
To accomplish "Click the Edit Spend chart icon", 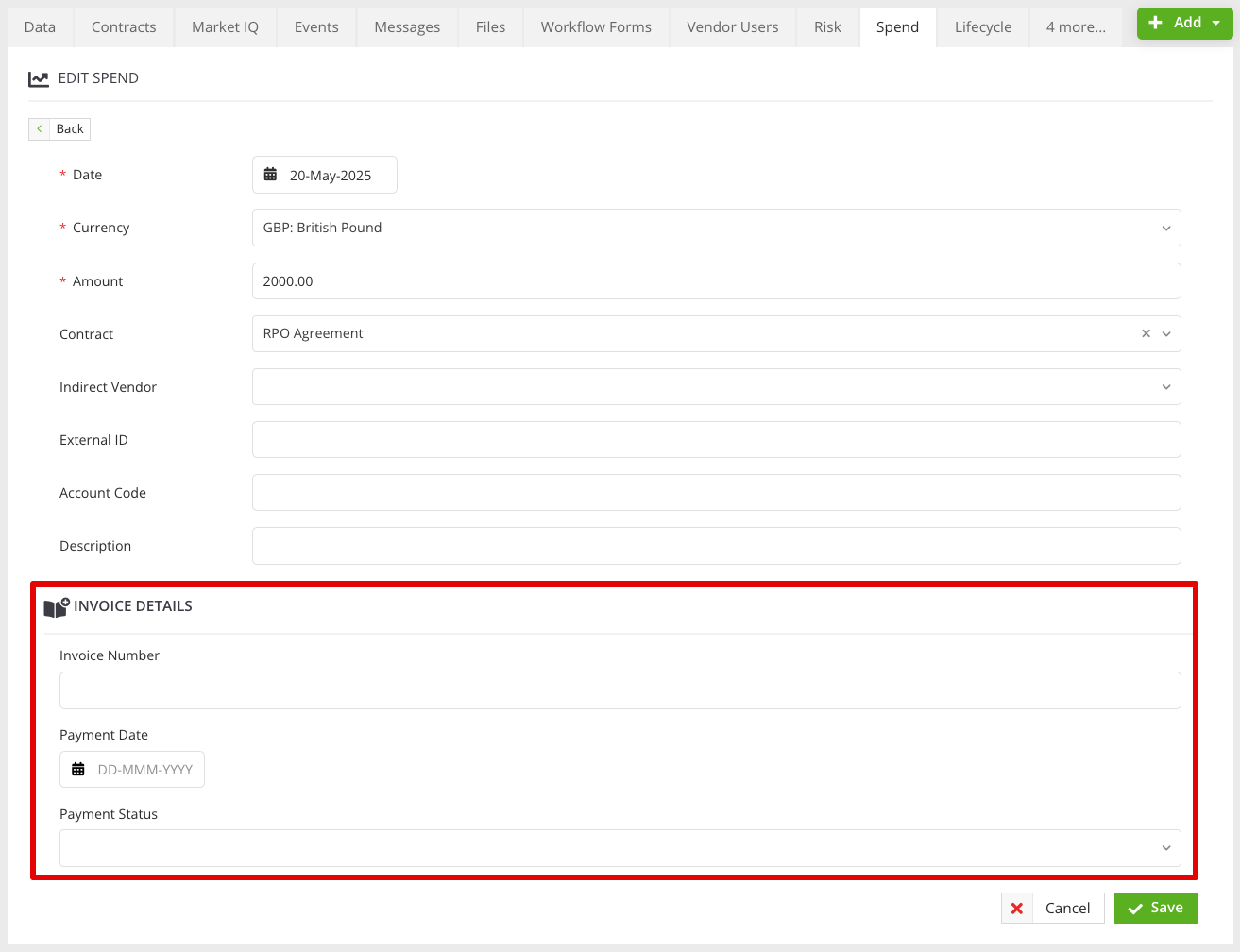I will pyautogui.click(x=39, y=79).
